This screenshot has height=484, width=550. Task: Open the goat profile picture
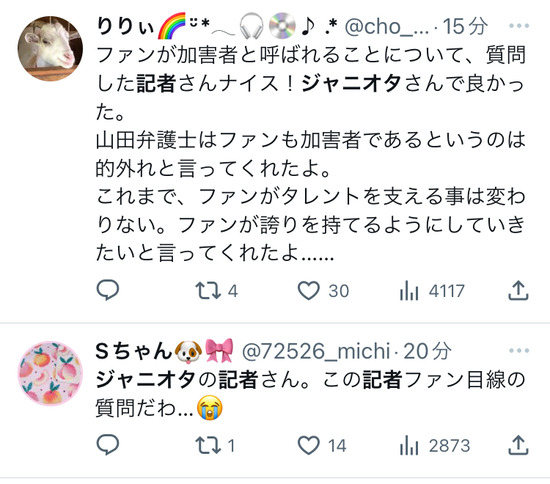point(50,48)
